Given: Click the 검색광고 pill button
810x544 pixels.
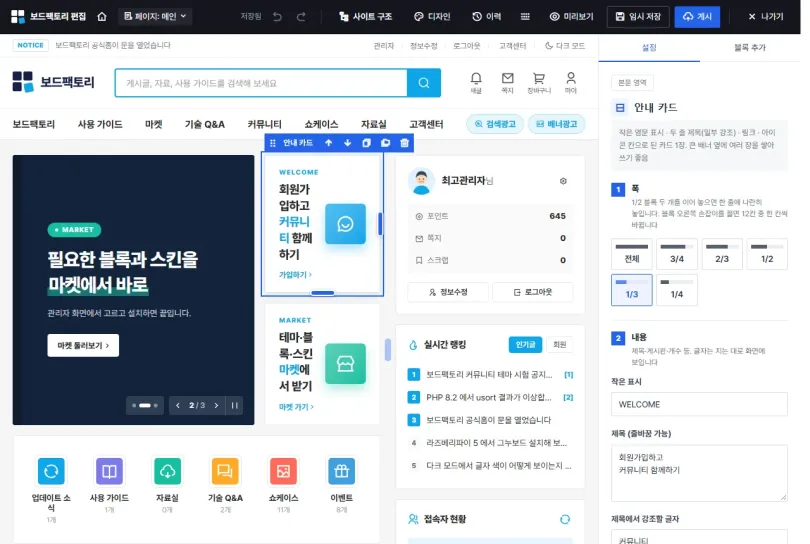Looking at the screenshot, I should click(x=495, y=124).
